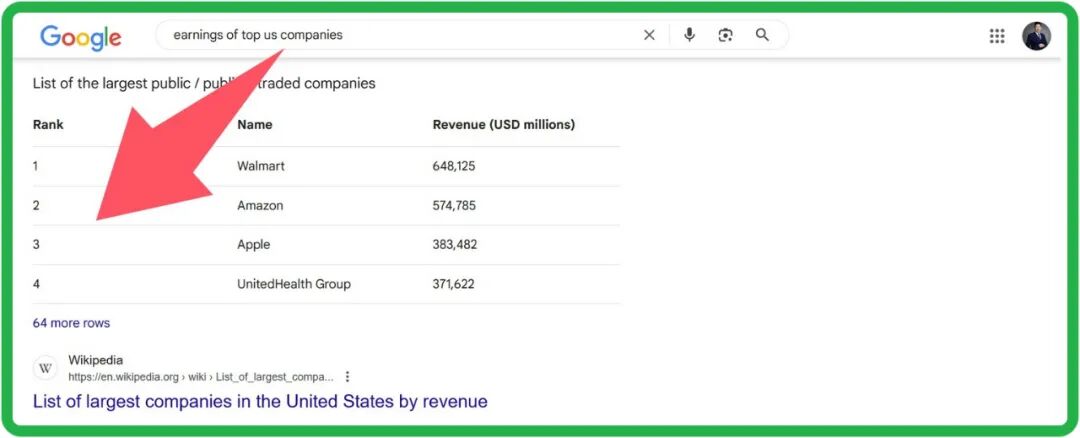This screenshot has height=438, width=1080.
Task: Click the Revenue (USD millions) column header
Action: (503, 125)
